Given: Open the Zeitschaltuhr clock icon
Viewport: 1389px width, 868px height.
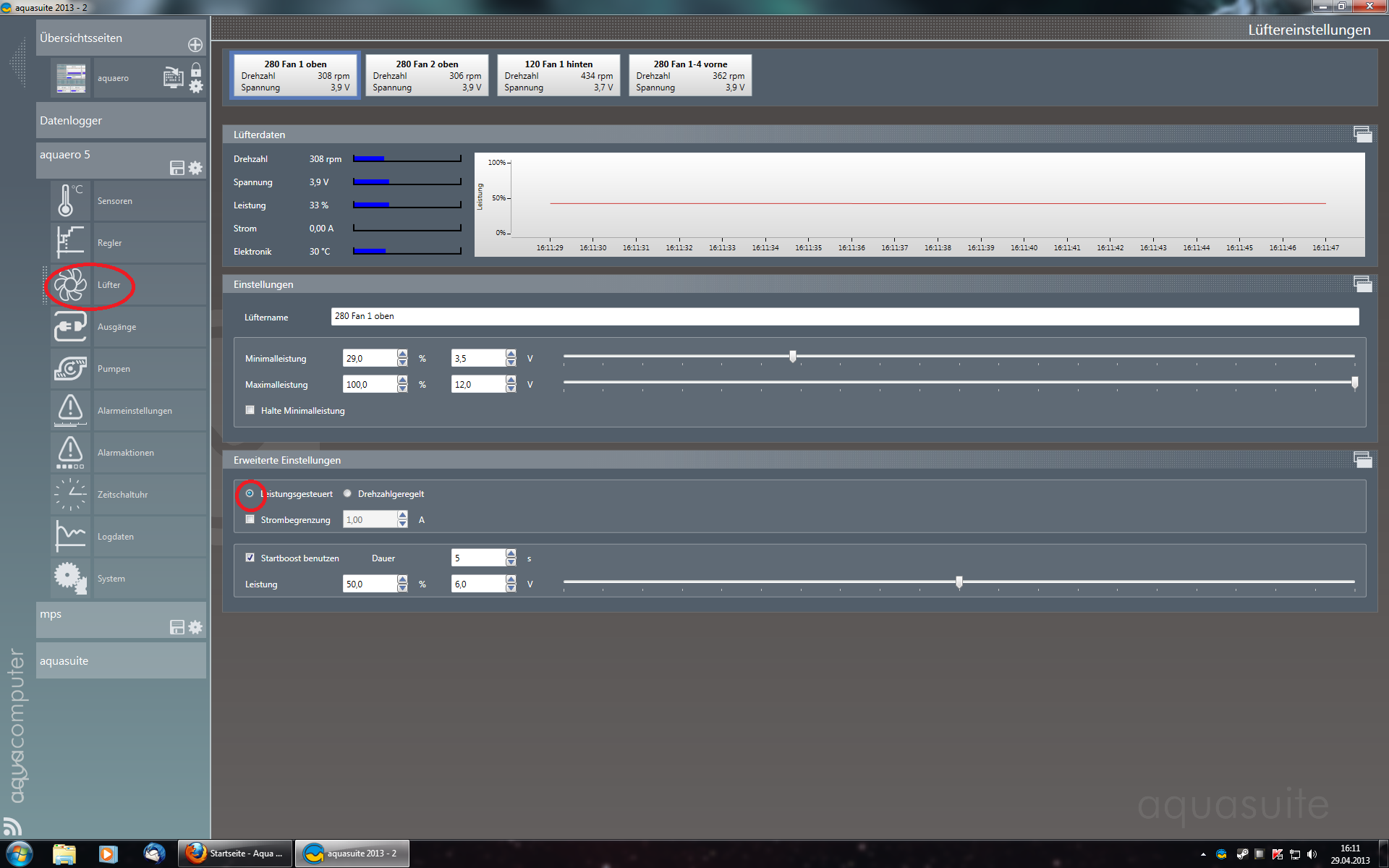Looking at the screenshot, I should (x=69, y=494).
